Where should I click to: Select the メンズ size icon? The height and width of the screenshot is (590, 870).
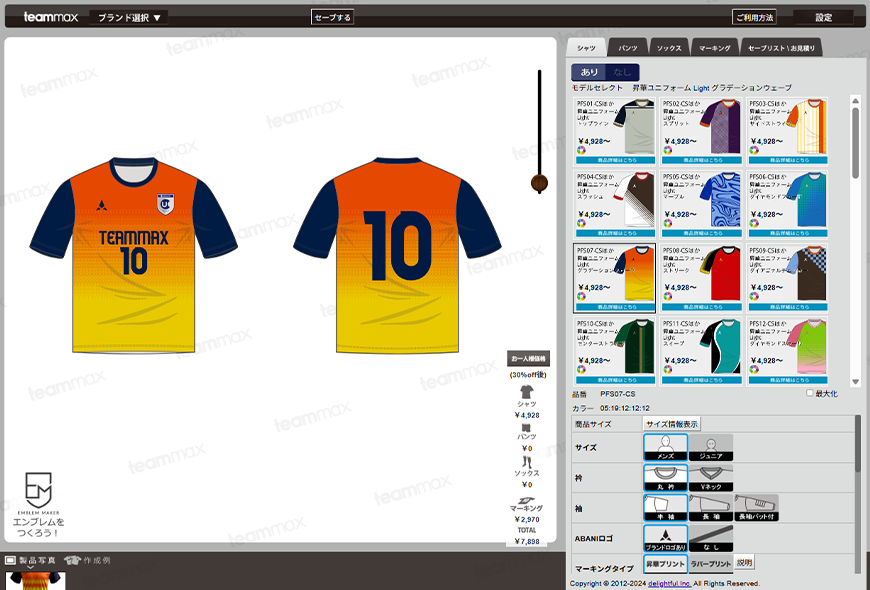(665, 447)
